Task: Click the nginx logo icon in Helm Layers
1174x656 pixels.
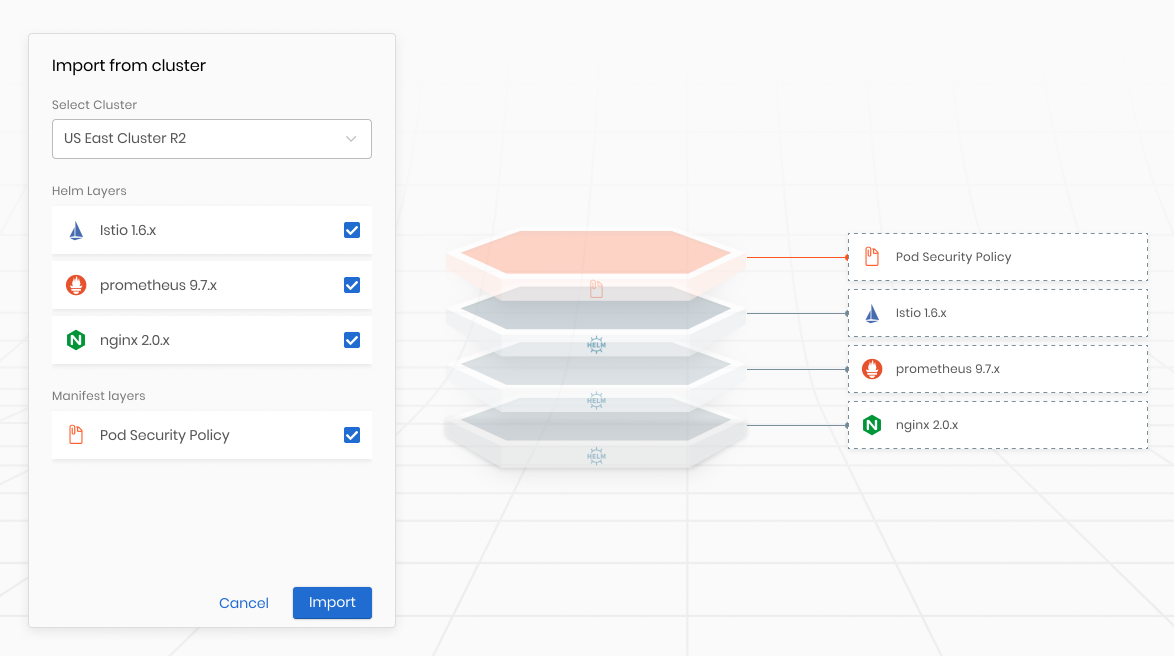Action: (x=74, y=340)
